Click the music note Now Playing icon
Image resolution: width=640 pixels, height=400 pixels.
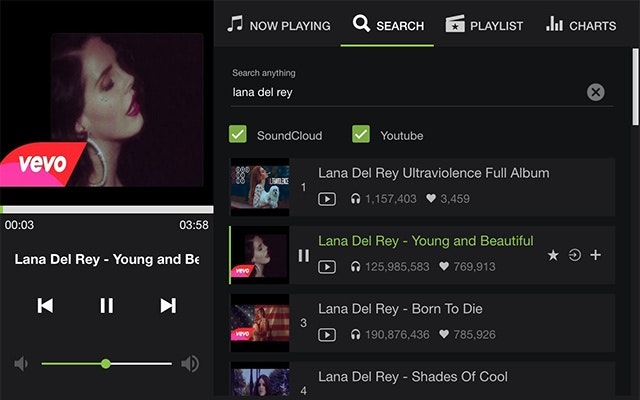coord(235,23)
